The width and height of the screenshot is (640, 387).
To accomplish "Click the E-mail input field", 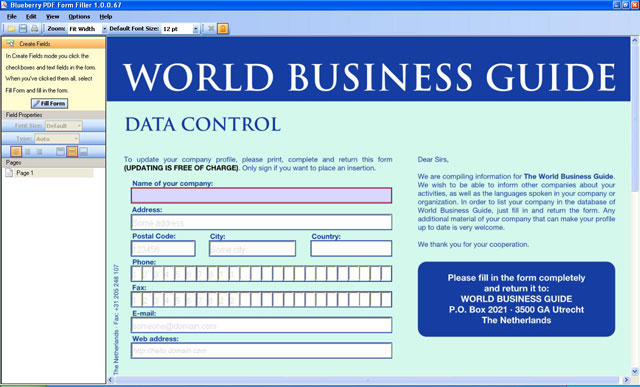I will pyautogui.click(x=261, y=325).
